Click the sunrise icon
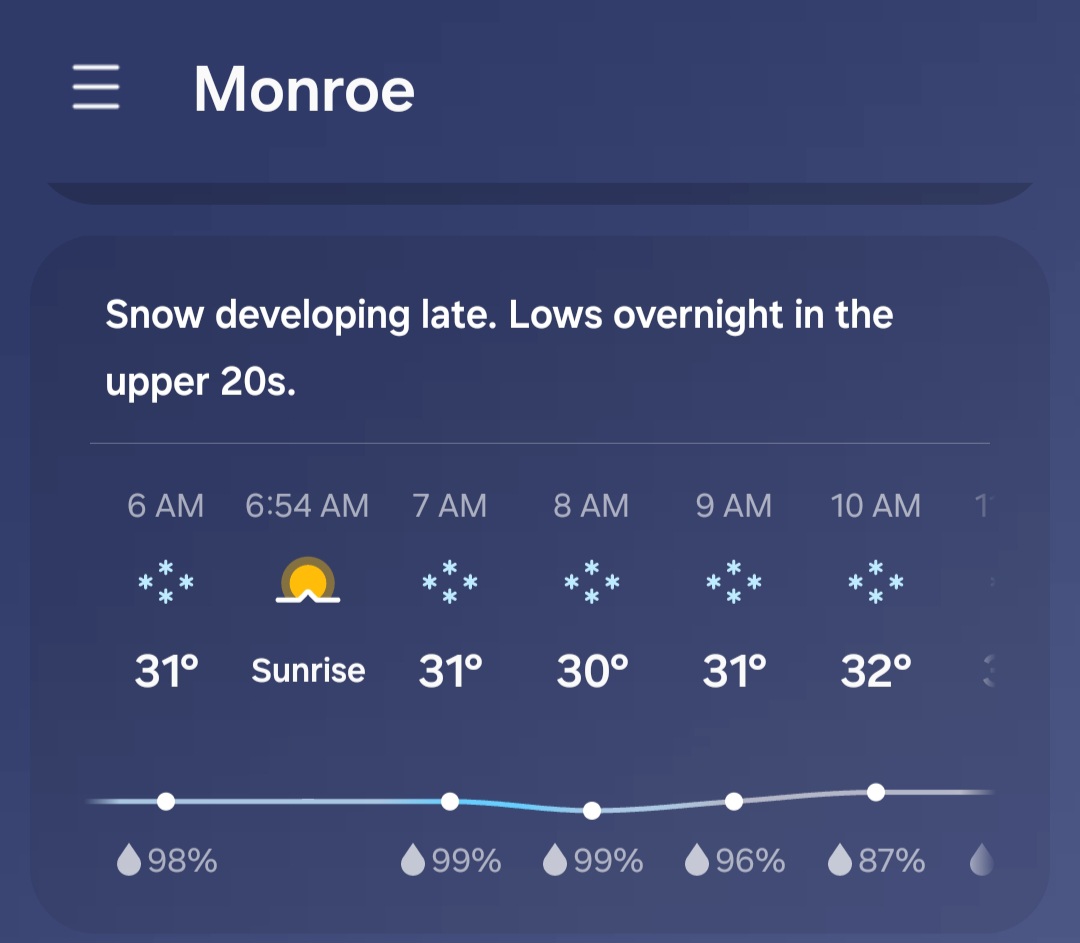 pyautogui.click(x=308, y=582)
